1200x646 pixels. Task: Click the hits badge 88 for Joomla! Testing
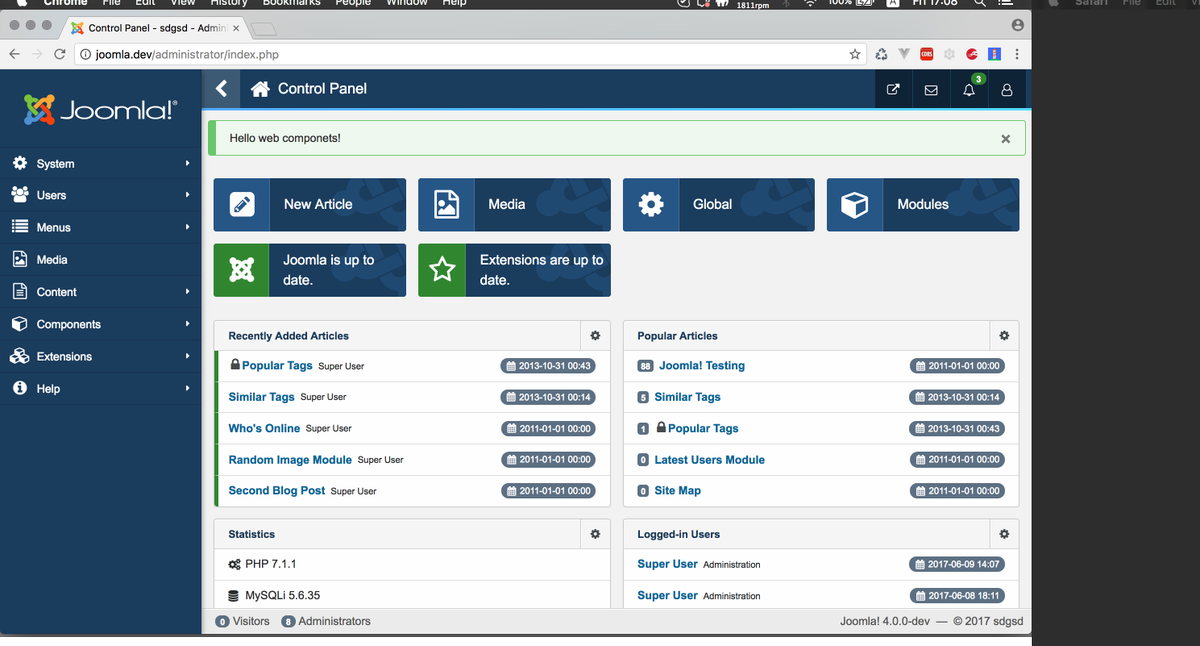[646, 366]
